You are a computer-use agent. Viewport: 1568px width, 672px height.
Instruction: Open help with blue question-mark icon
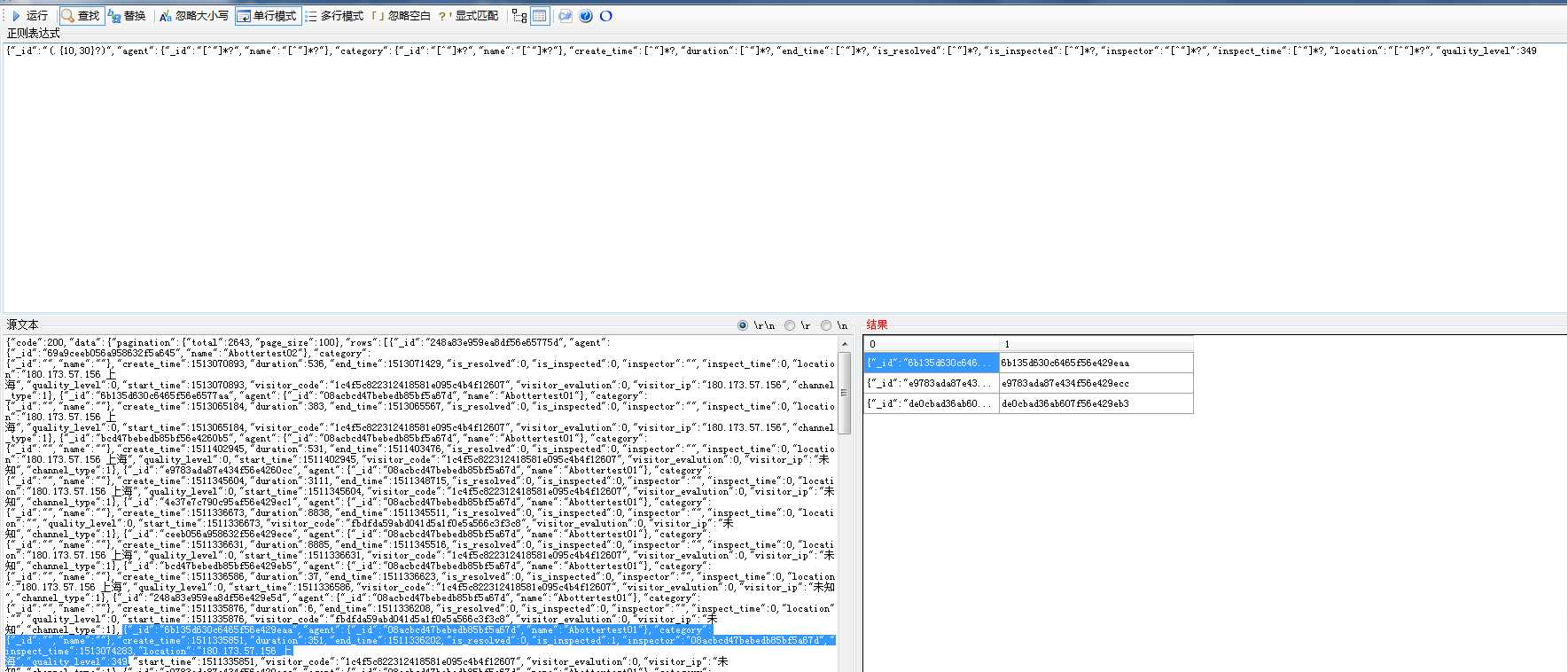tap(586, 16)
